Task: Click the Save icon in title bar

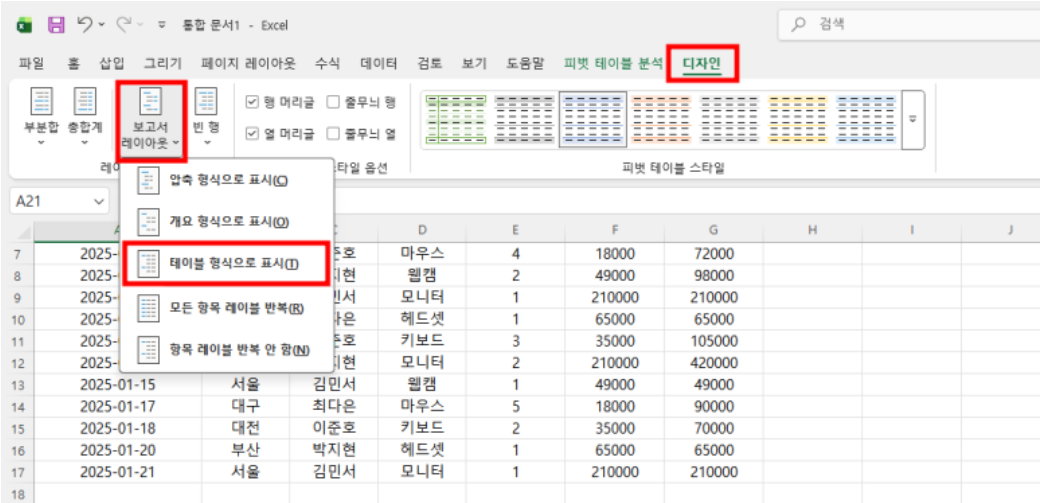Action: 56,24
